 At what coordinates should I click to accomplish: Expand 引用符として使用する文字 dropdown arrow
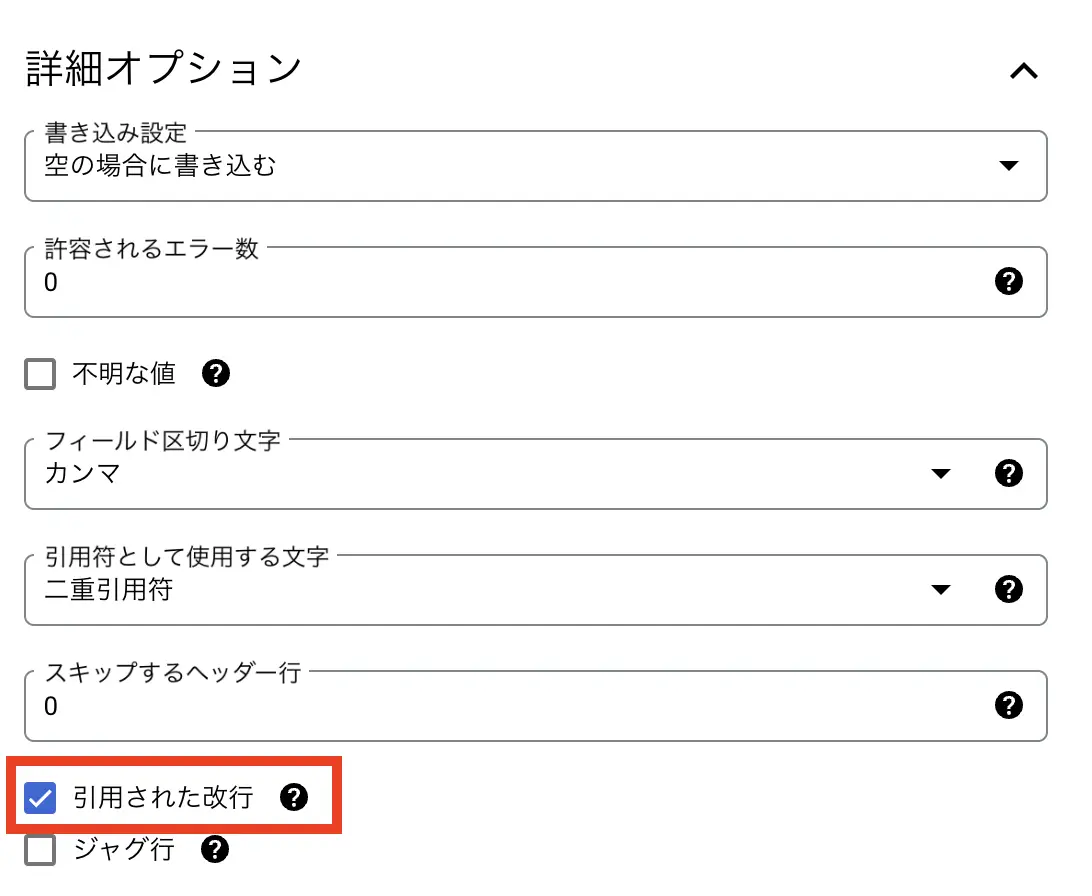941,590
